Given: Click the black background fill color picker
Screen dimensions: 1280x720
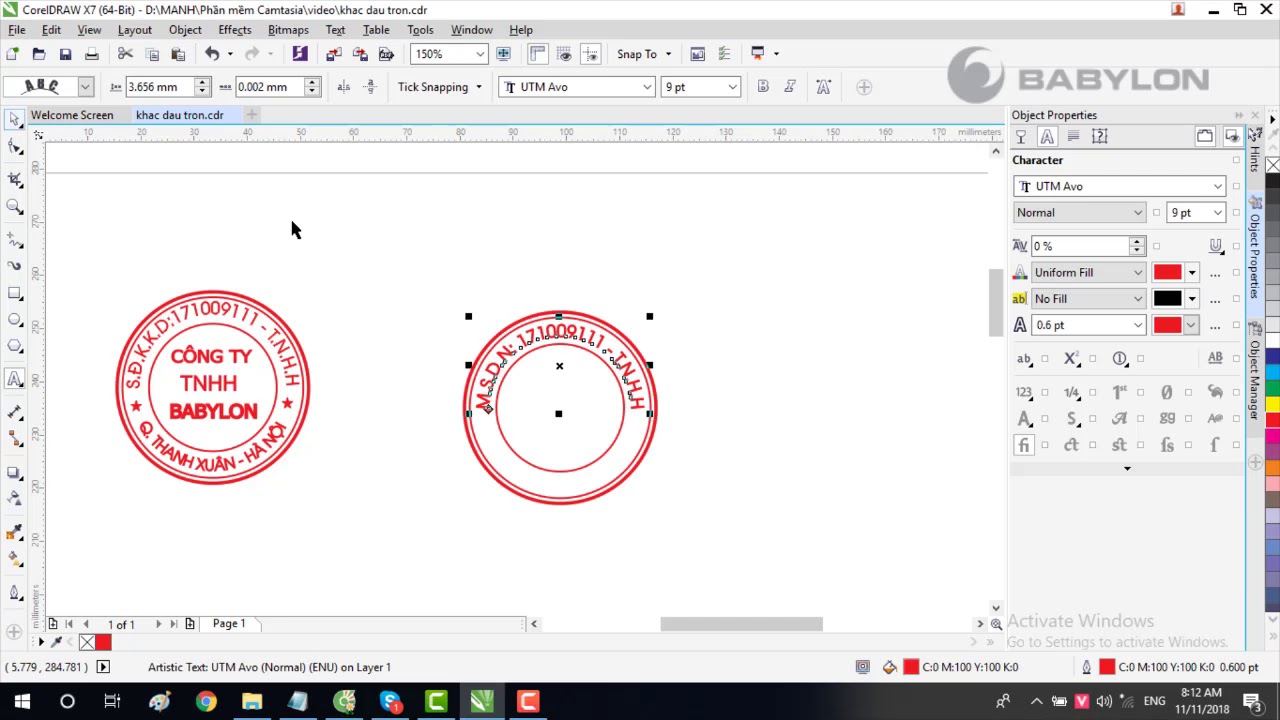Looking at the screenshot, I should pyautogui.click(x=1174, y=298).
